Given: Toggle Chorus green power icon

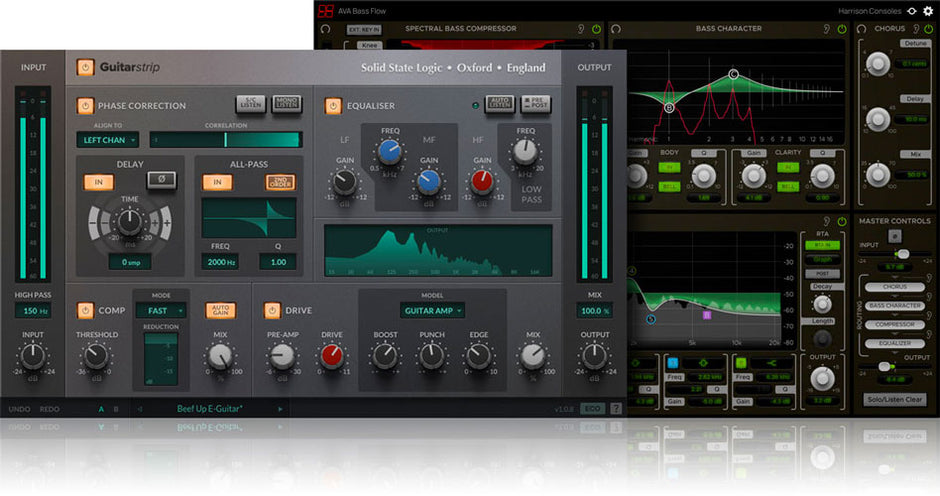Looking at the screenshot, I should coord(929,29).
